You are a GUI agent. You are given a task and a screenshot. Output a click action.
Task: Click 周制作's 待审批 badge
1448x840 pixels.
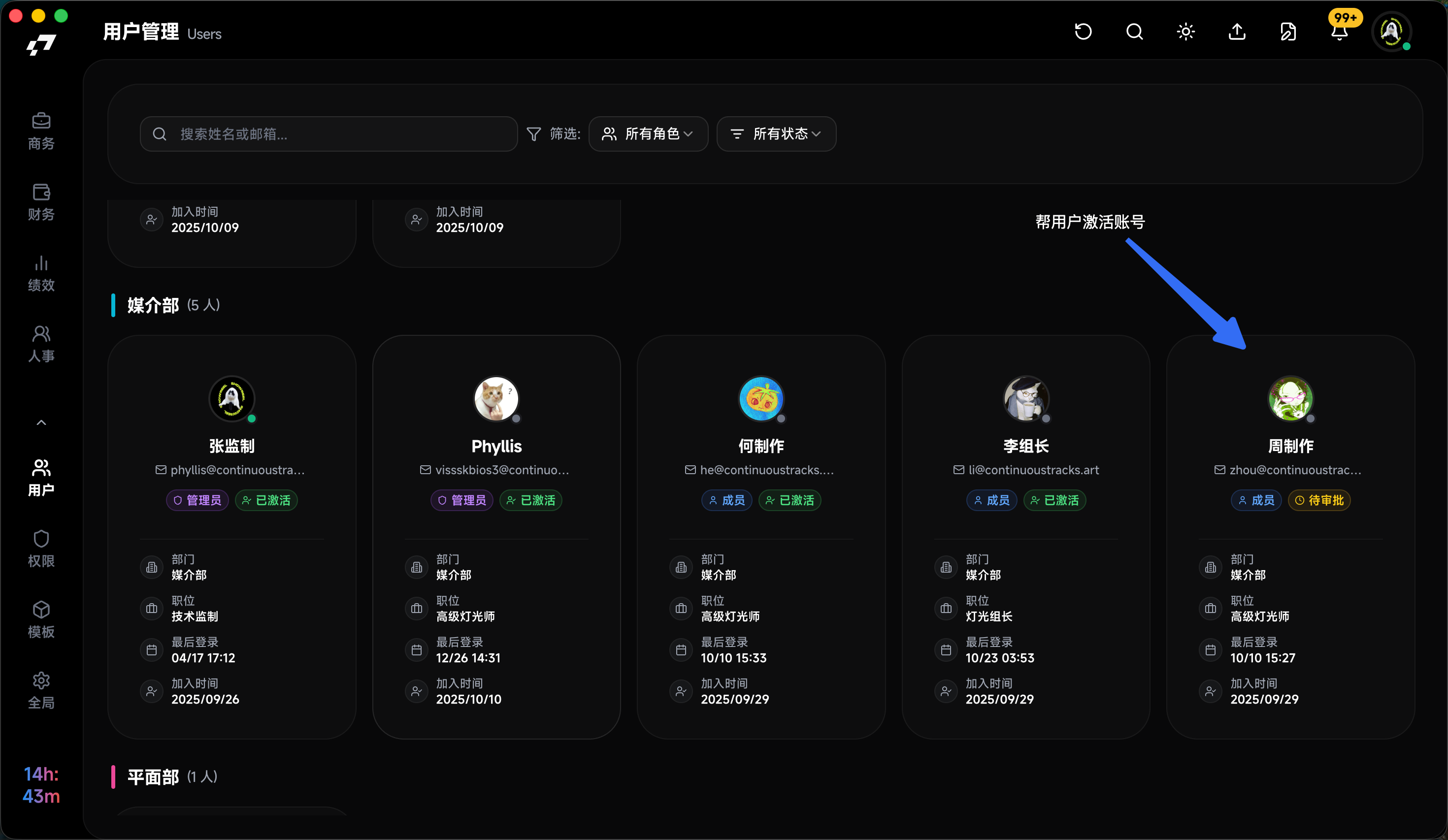(x=1319, y=500)
